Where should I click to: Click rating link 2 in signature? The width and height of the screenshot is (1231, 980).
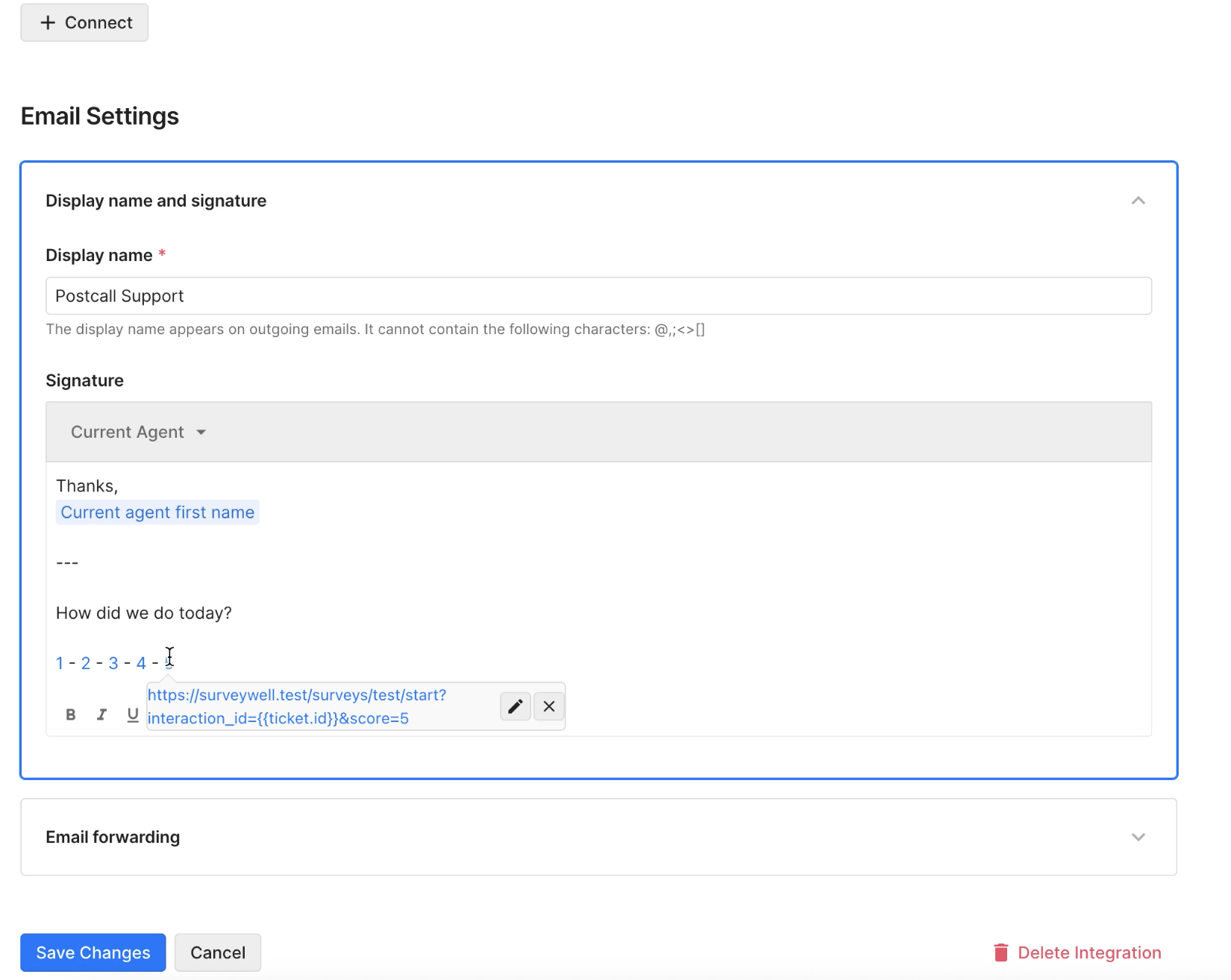[x=86, y=663]
